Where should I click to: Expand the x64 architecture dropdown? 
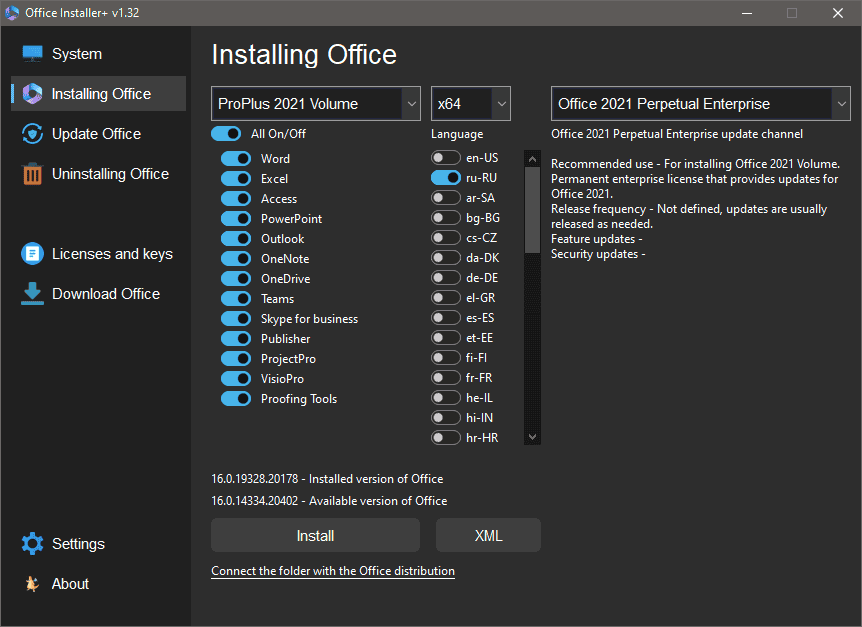pos(471,104)
